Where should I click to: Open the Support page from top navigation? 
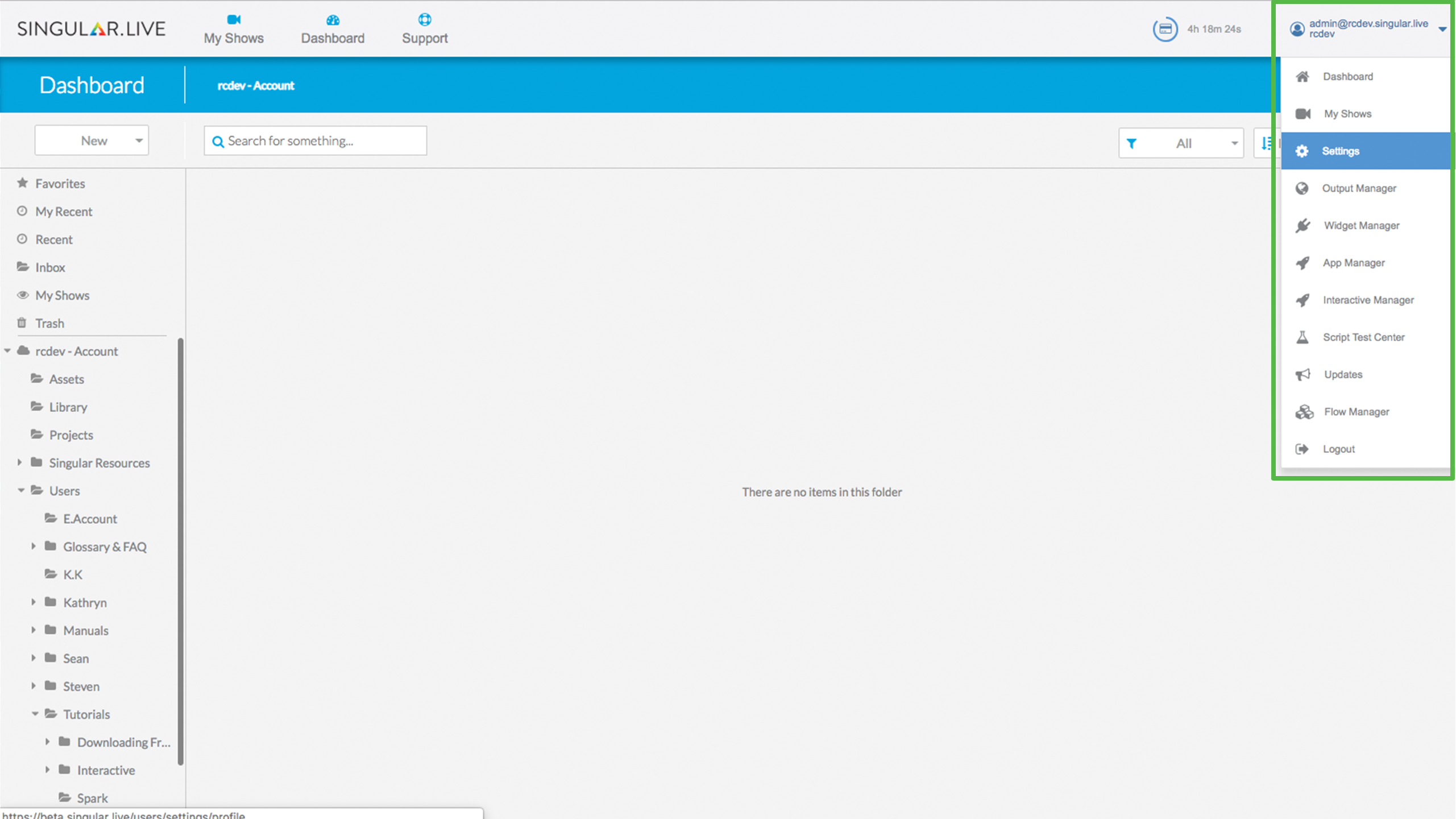[425, 30]
